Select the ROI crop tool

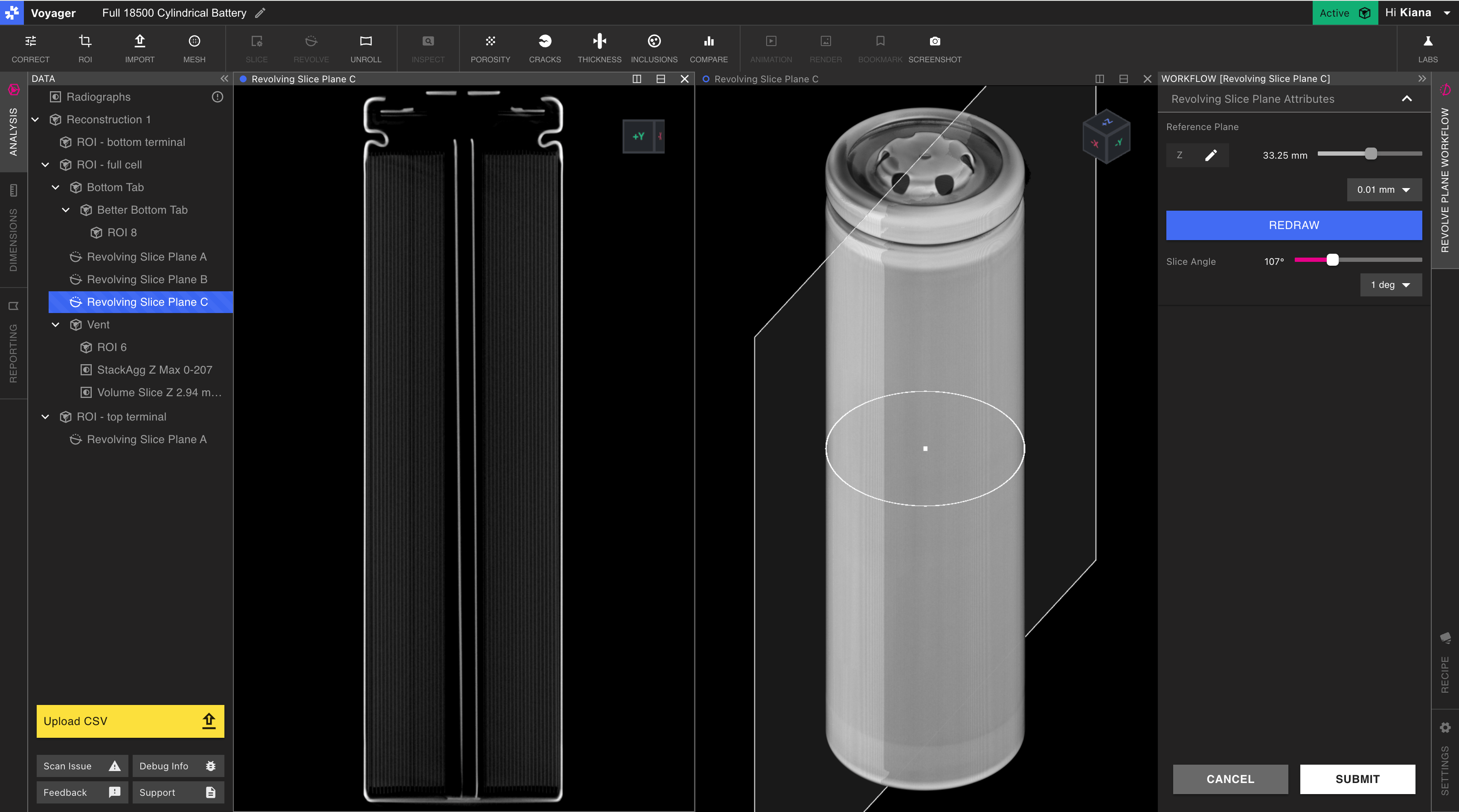[85, 48]
